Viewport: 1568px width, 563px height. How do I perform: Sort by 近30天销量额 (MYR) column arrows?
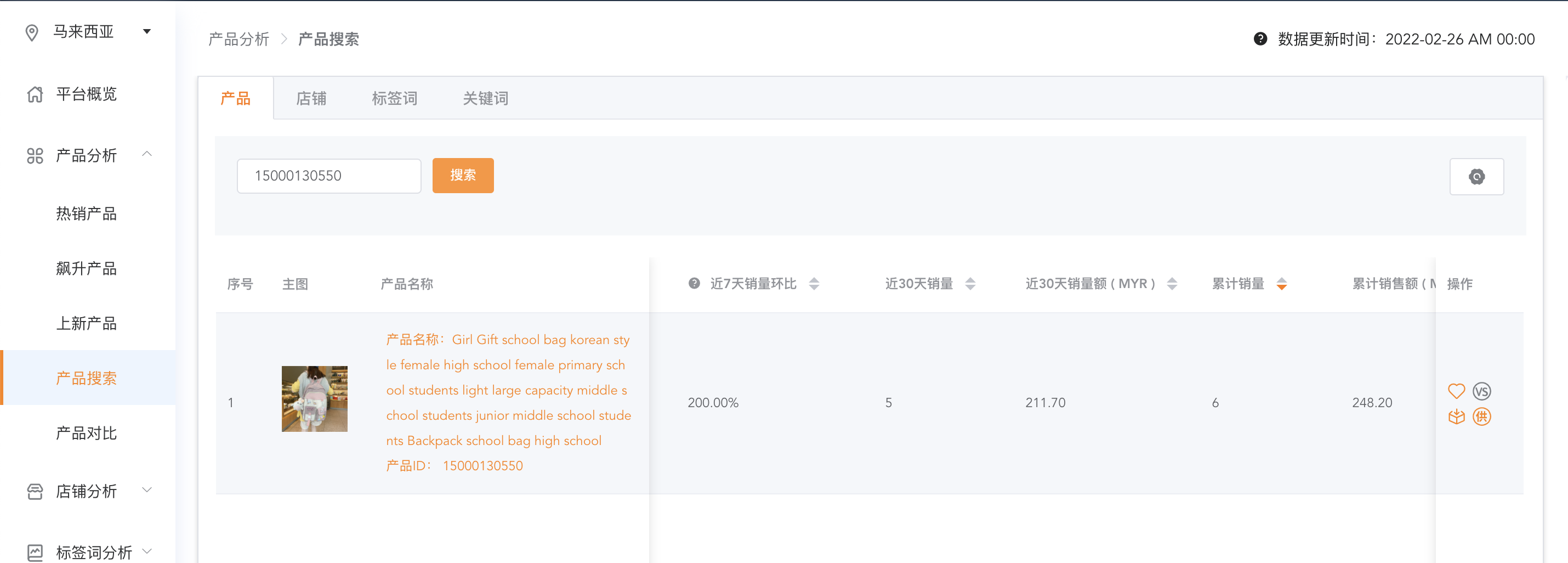1172,284
